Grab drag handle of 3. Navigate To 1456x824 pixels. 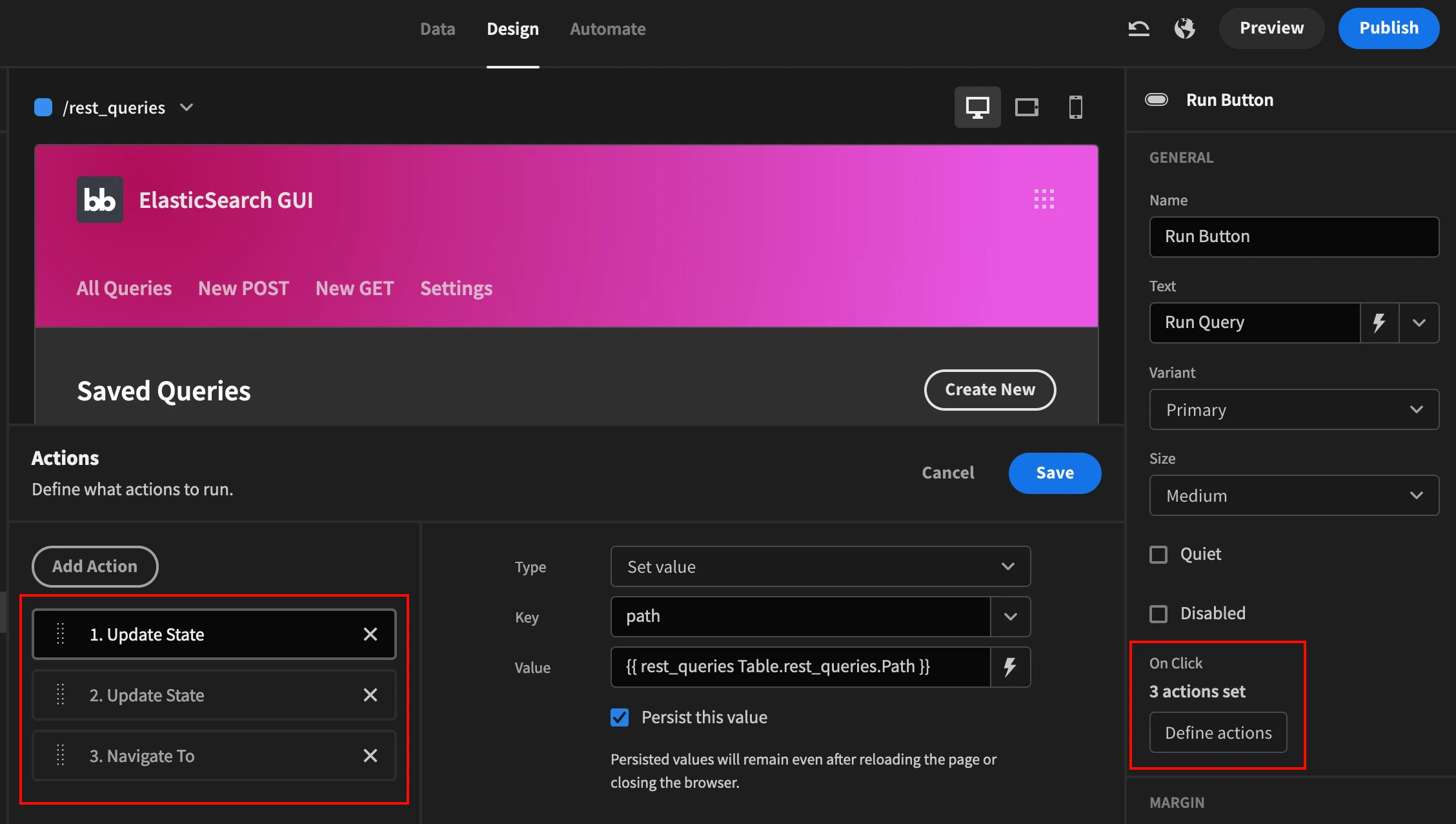(x=61, y=756)
